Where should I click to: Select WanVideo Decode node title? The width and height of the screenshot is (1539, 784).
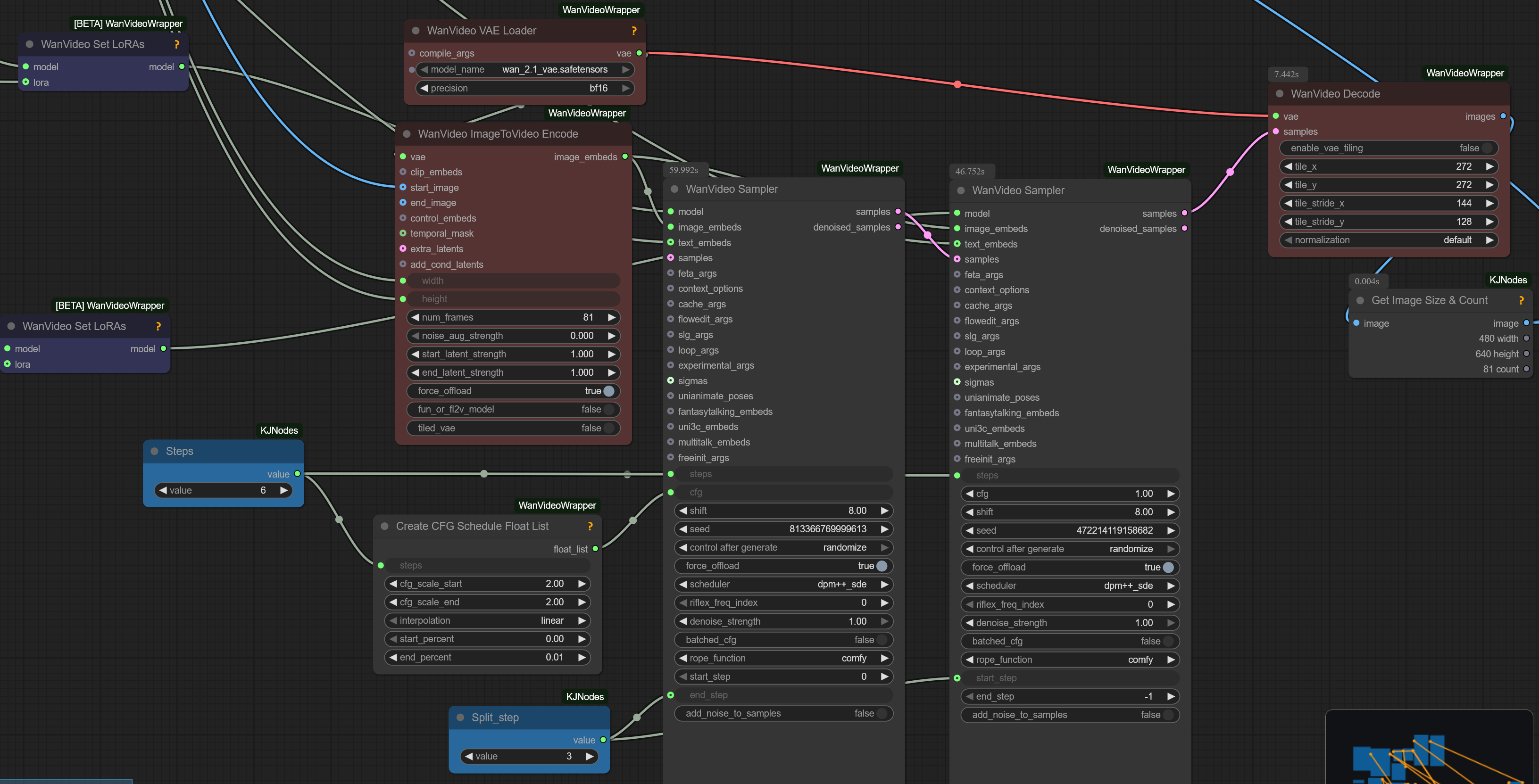(x=1335, y=94)
